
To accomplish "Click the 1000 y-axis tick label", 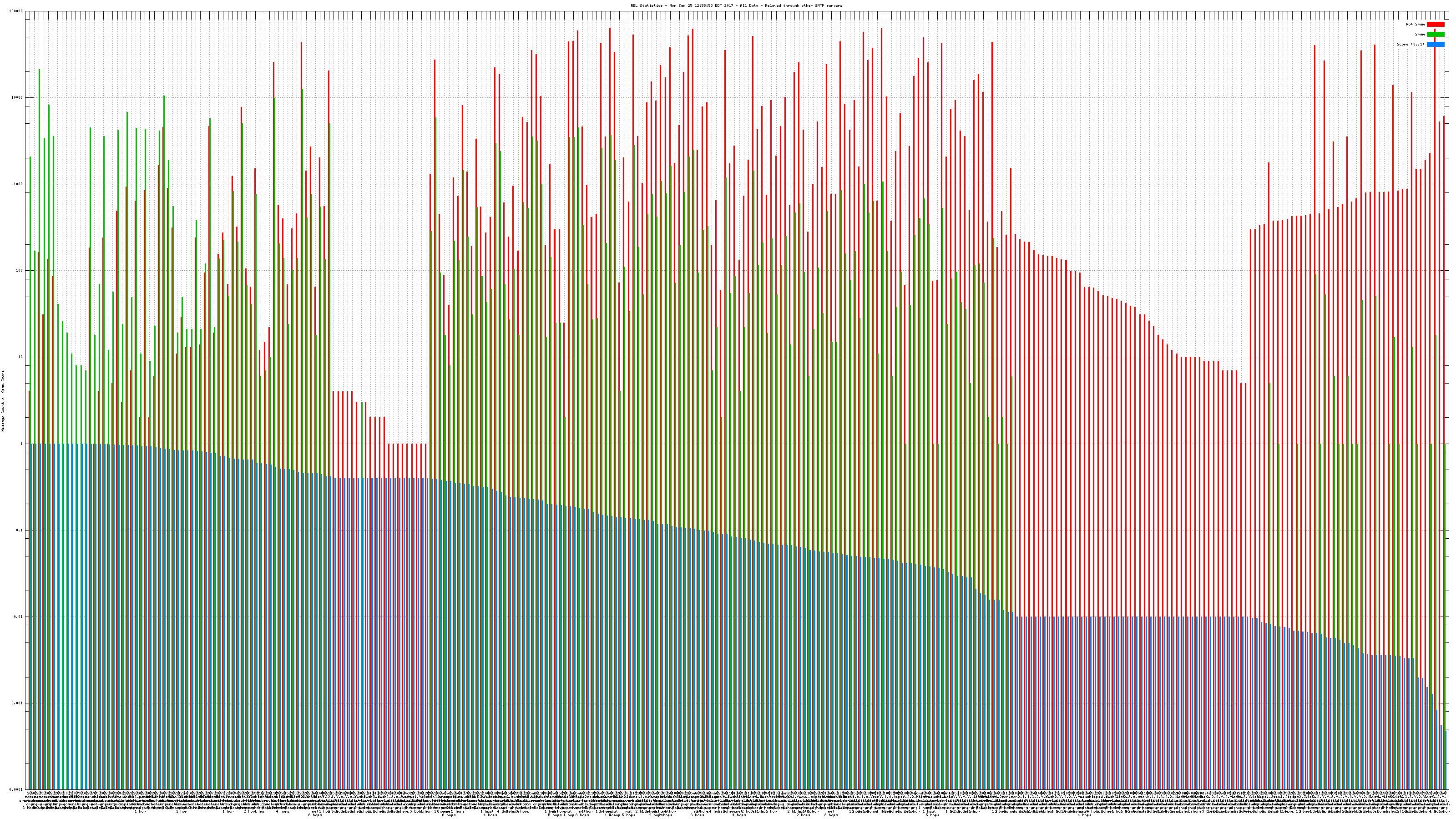I will (19, 184).
